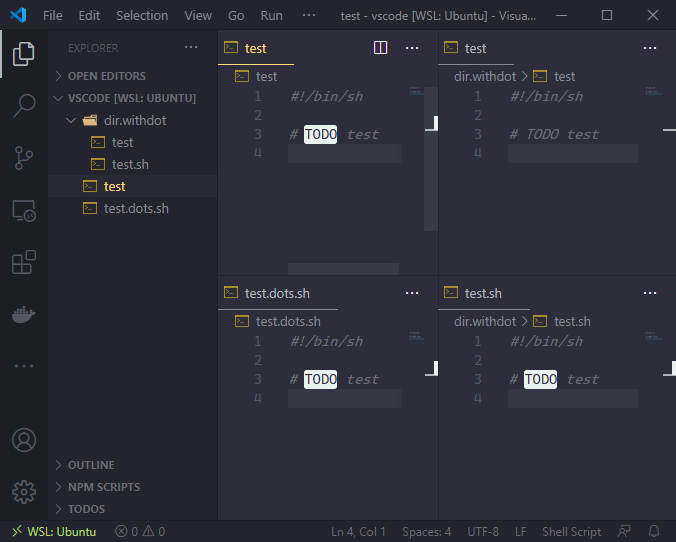Open the Search view in activity bar

[x=24, y=106]
